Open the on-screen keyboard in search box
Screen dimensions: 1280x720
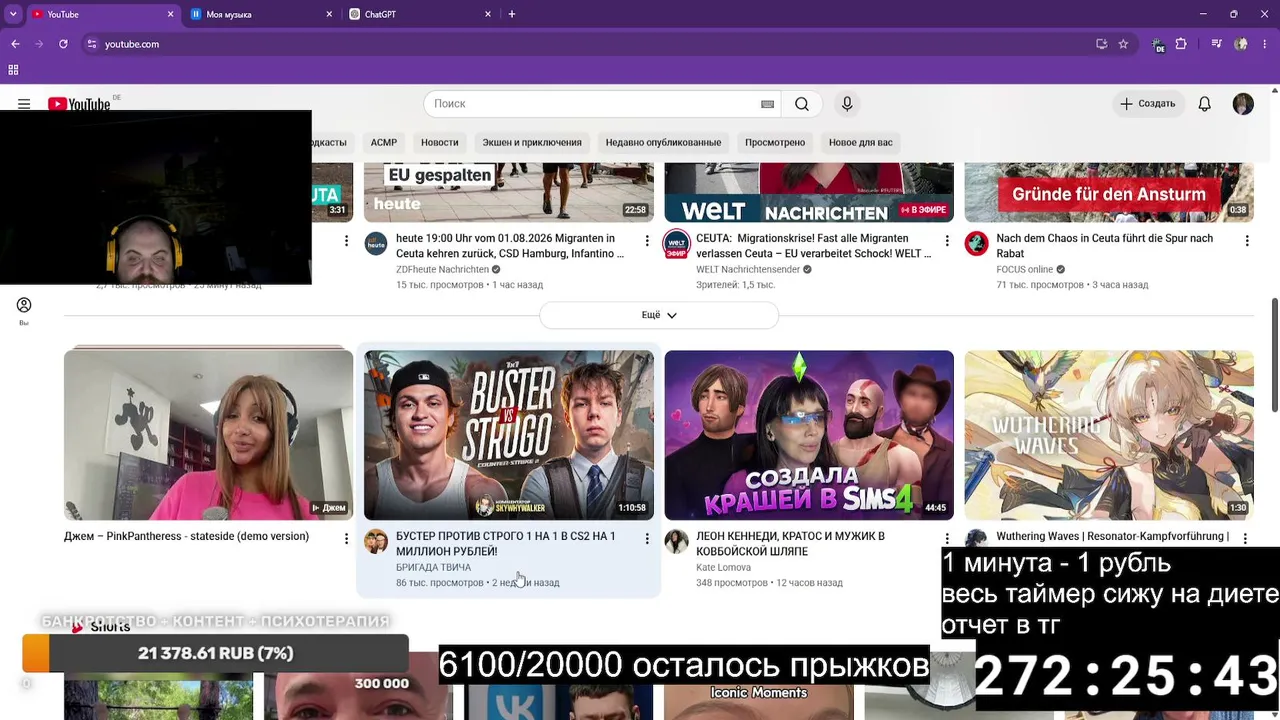pos(767,104)
